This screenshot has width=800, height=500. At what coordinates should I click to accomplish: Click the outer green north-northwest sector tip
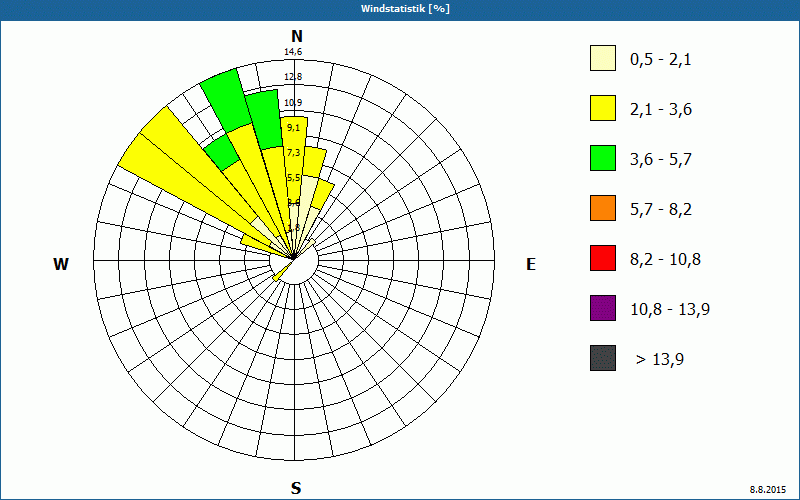(225, 101)
